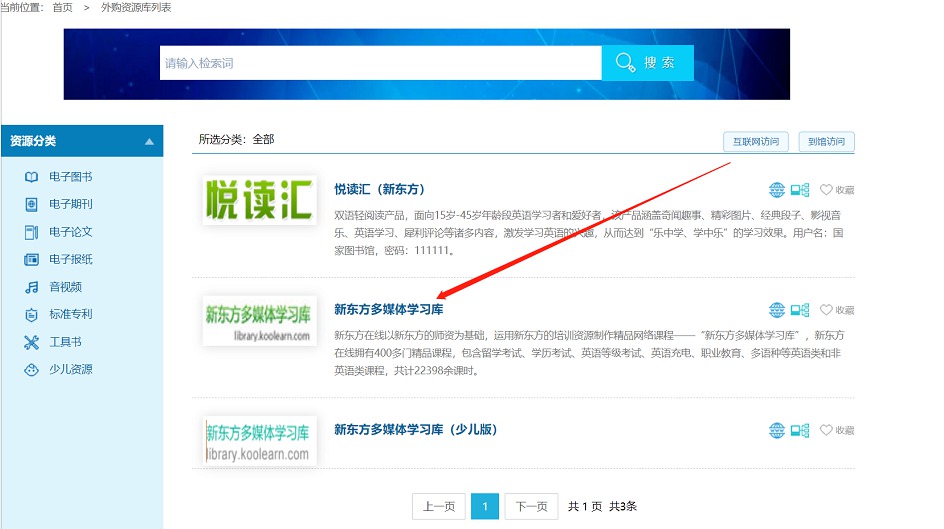Click the in-library access icon for 悦读汇
Screen dimensions: 944x529
click(800, 190)
